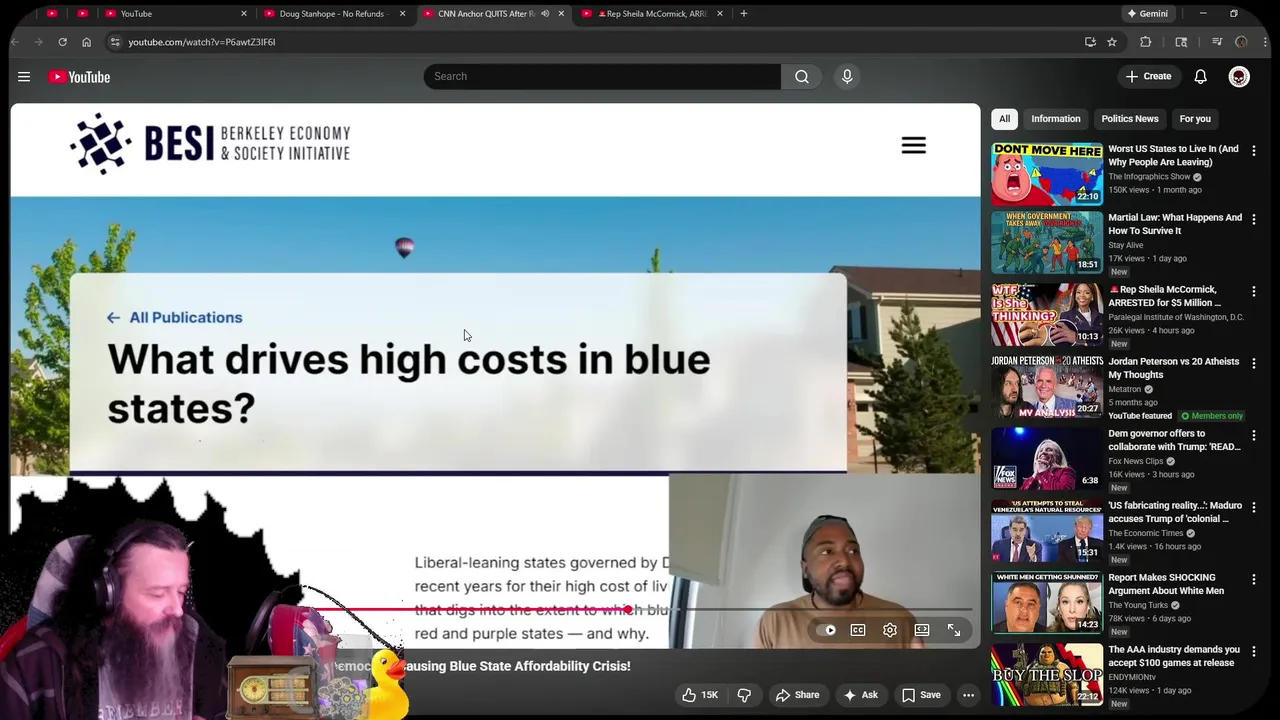
Task: Open browser extensions puzzle icon
Action: point(1146,42)
